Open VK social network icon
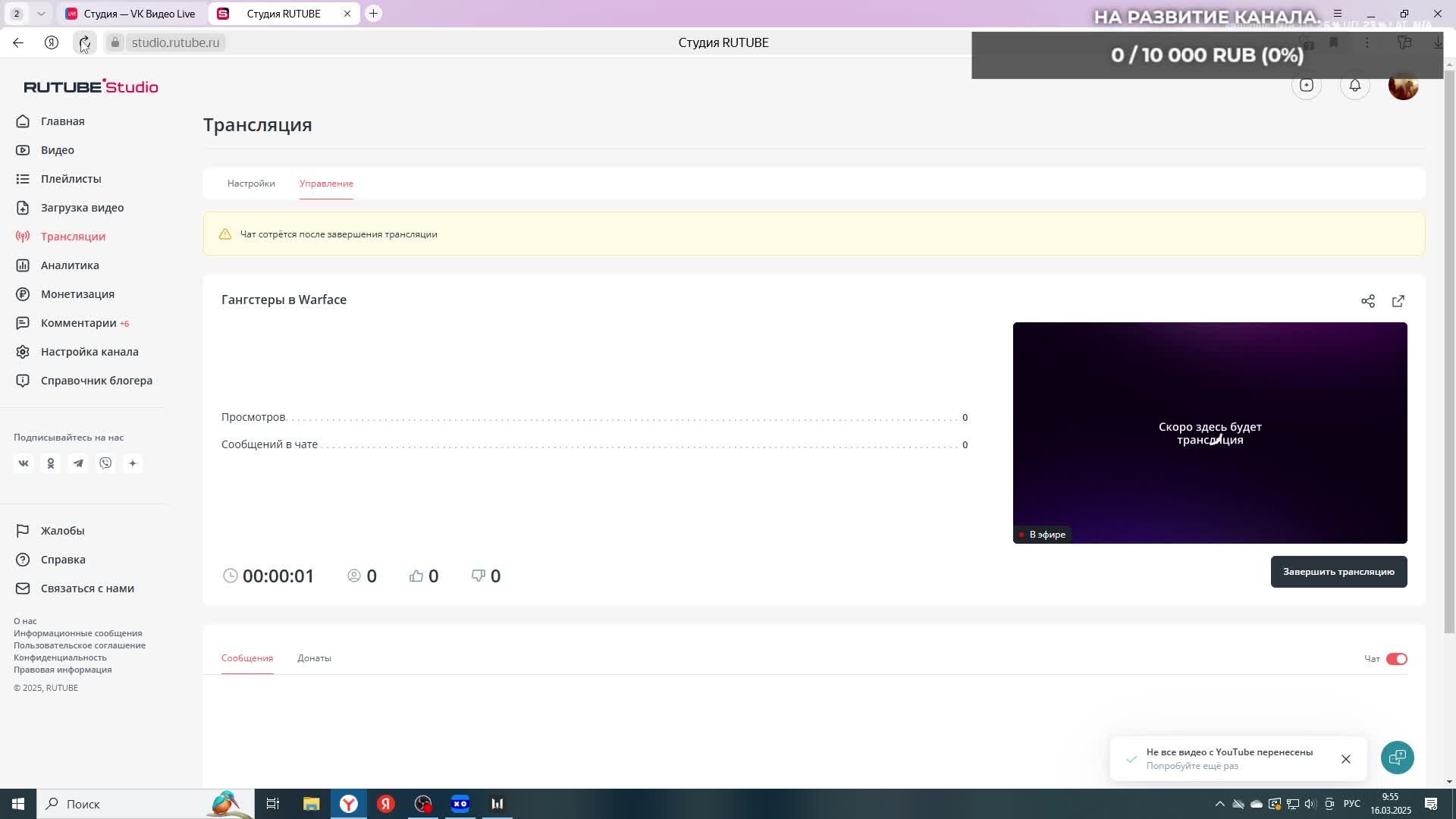 (x=24, y=463)
